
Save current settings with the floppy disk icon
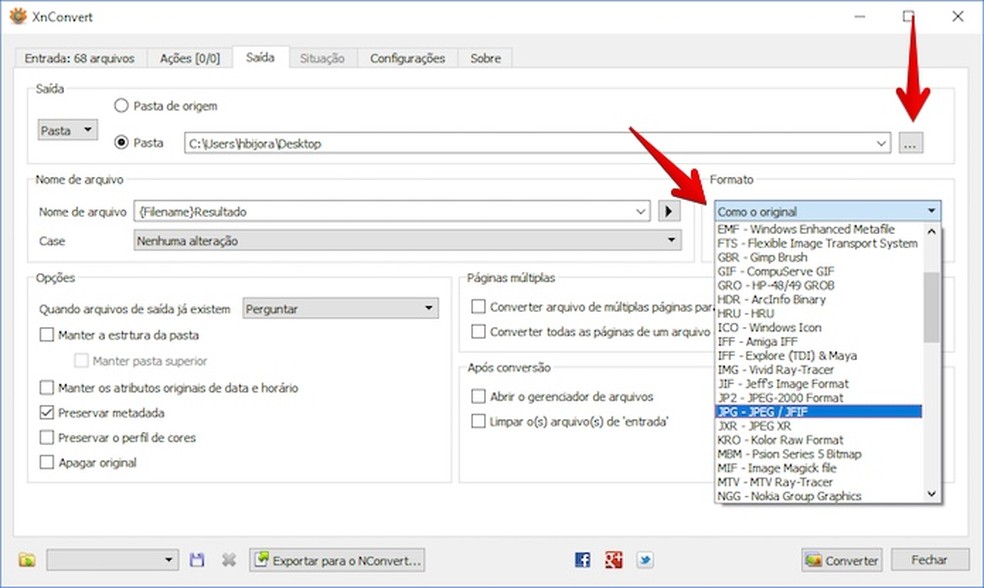197,560
